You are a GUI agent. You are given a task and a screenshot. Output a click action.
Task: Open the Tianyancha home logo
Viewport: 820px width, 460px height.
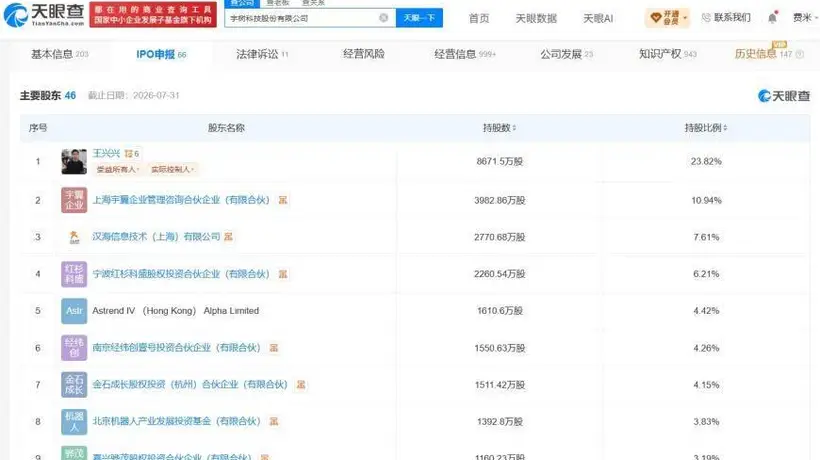click(44, 15)
